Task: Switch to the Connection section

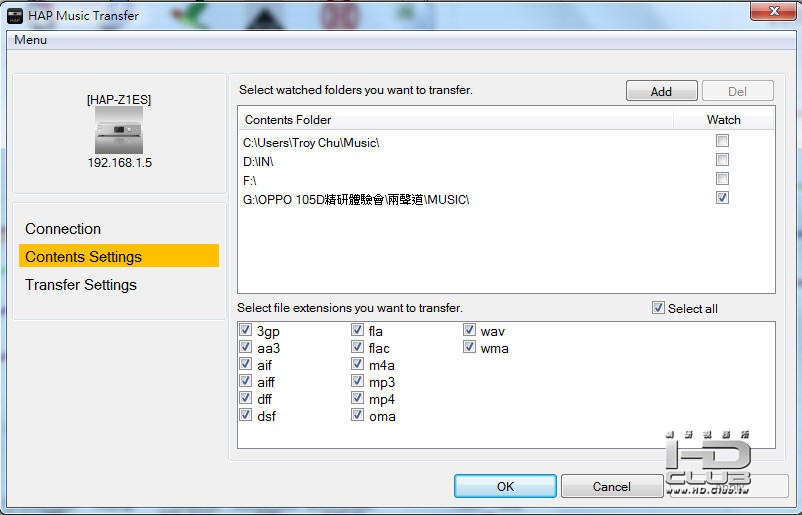Action: pyautogui.click(x=63, y=229)
